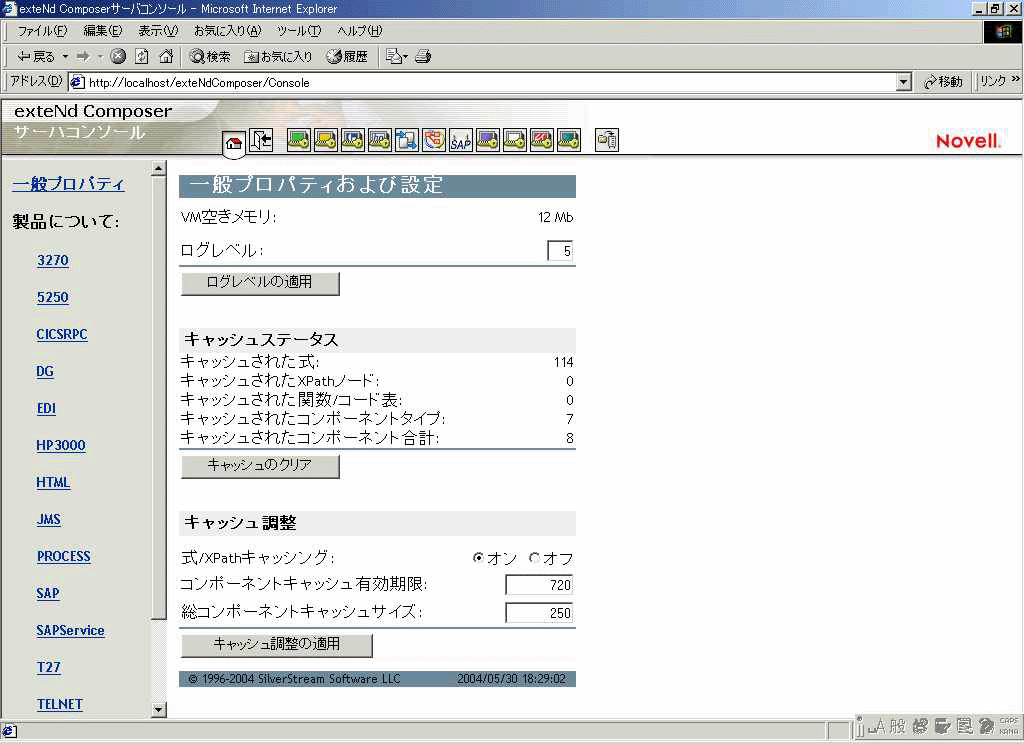
Task: Go back with the 戻る browser button
Action: 36,57
